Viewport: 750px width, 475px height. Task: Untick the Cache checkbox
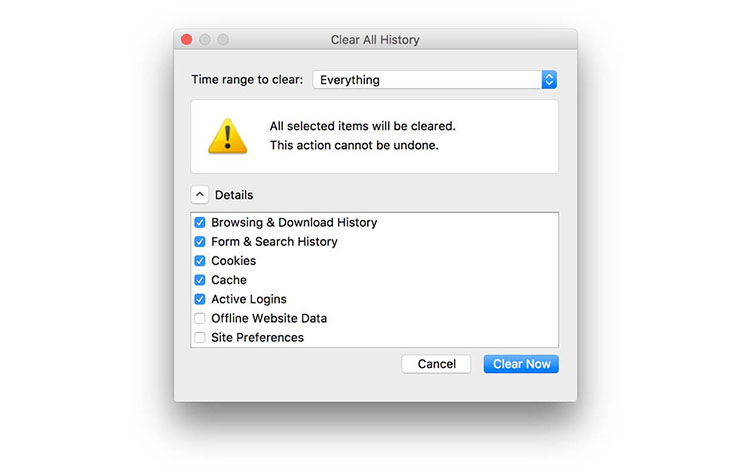click(x=200, y=280)
